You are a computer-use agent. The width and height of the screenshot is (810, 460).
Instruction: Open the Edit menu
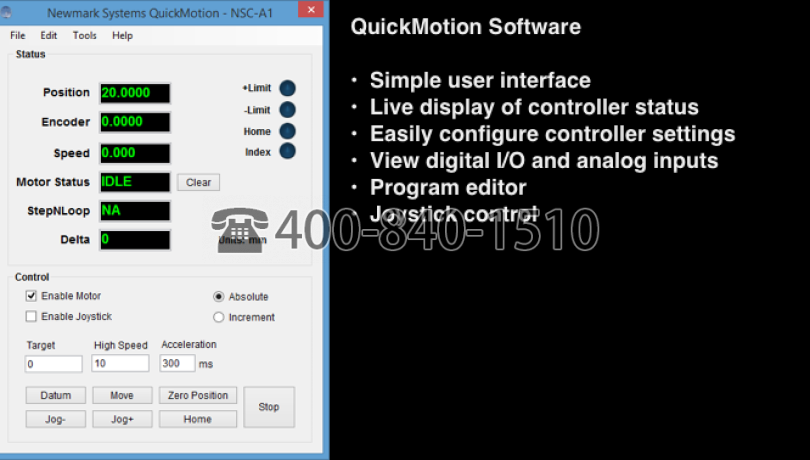pyautogui.click(x=49, y=36)
